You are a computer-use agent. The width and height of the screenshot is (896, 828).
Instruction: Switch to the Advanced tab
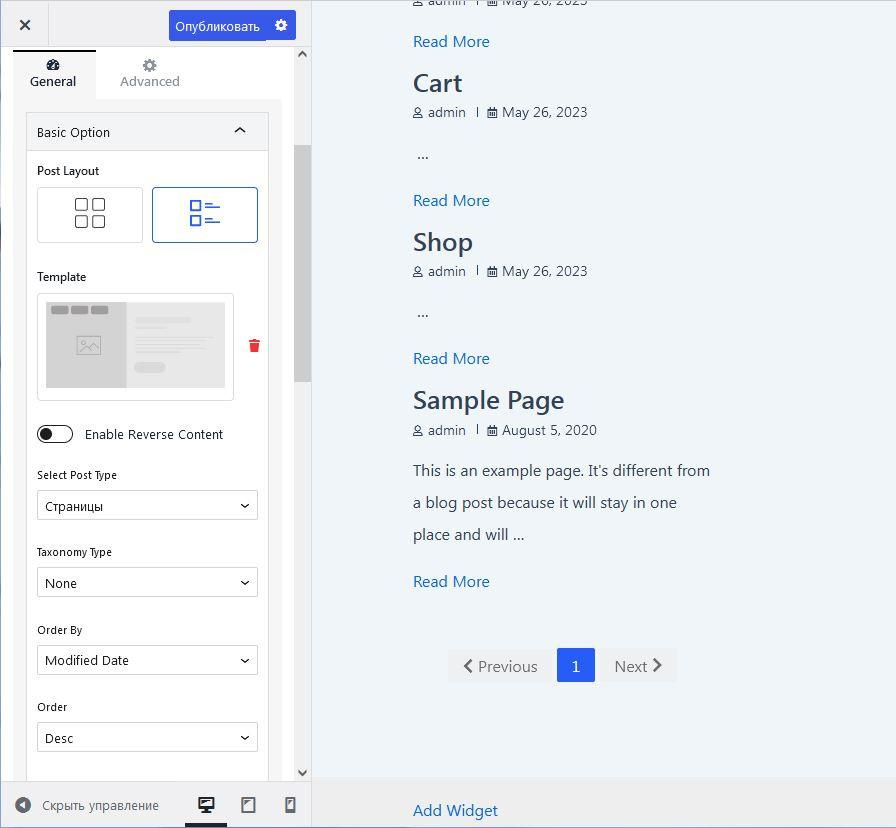[x=150, y=74]
